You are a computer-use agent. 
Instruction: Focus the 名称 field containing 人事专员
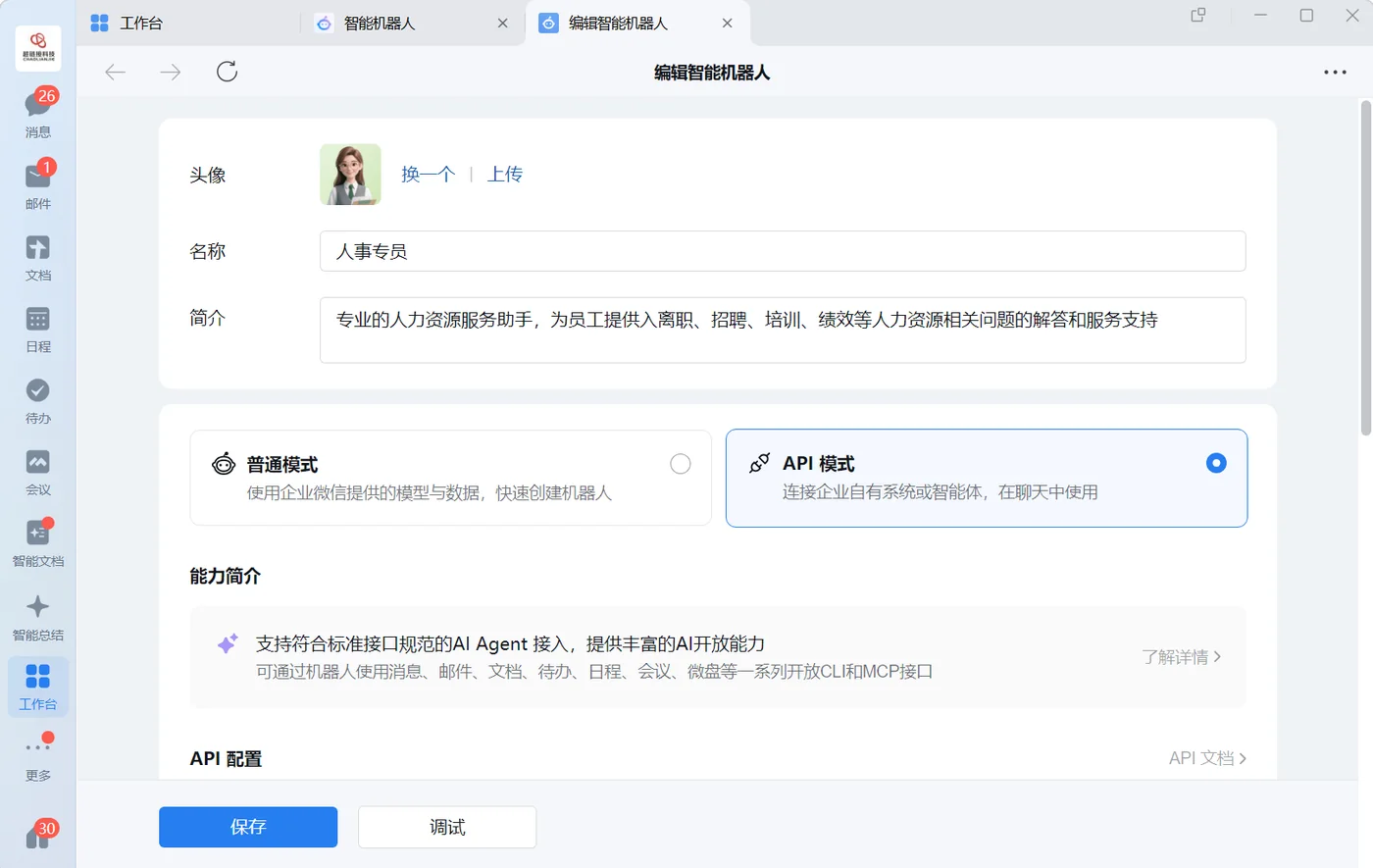(x=783, y=251)
